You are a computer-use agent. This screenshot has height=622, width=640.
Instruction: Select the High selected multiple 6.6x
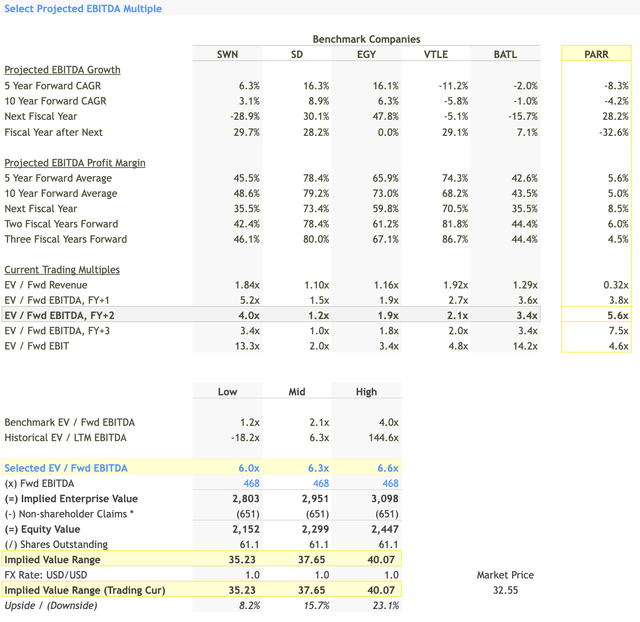(387, 468)
